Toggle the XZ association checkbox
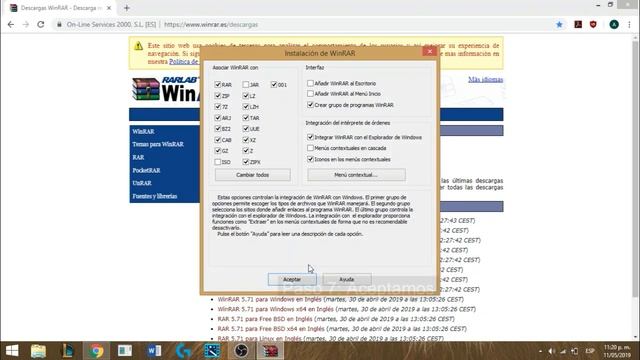Image resolution: width=640 pixels, height=360 pixels. coord(245,140)
